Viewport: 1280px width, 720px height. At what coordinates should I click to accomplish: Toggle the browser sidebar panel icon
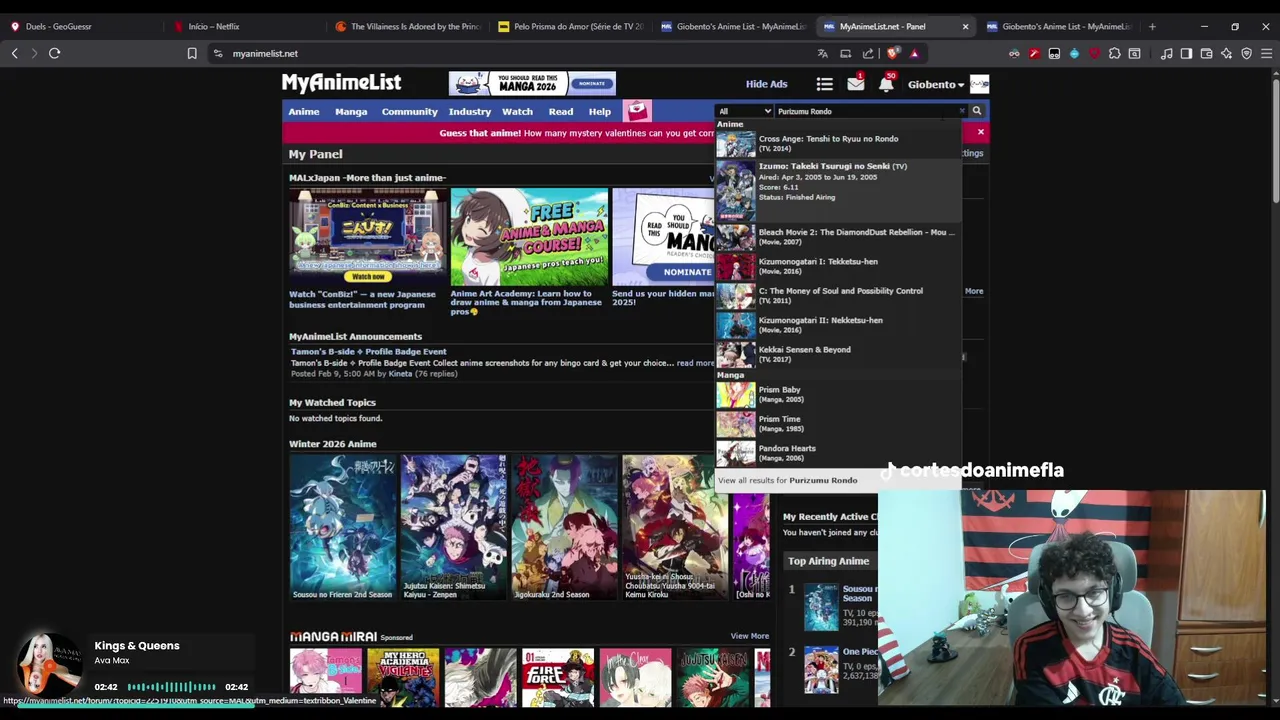(x=1186, y=53)
